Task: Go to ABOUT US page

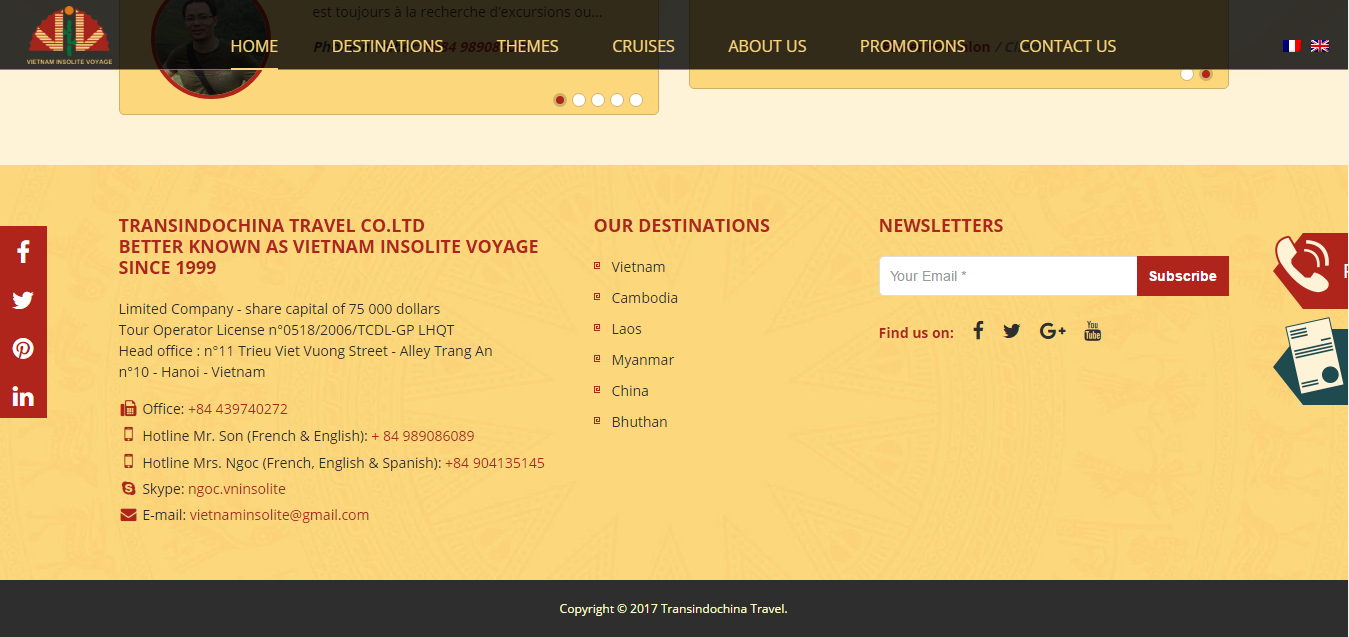Action: click(x=767, y=46)
